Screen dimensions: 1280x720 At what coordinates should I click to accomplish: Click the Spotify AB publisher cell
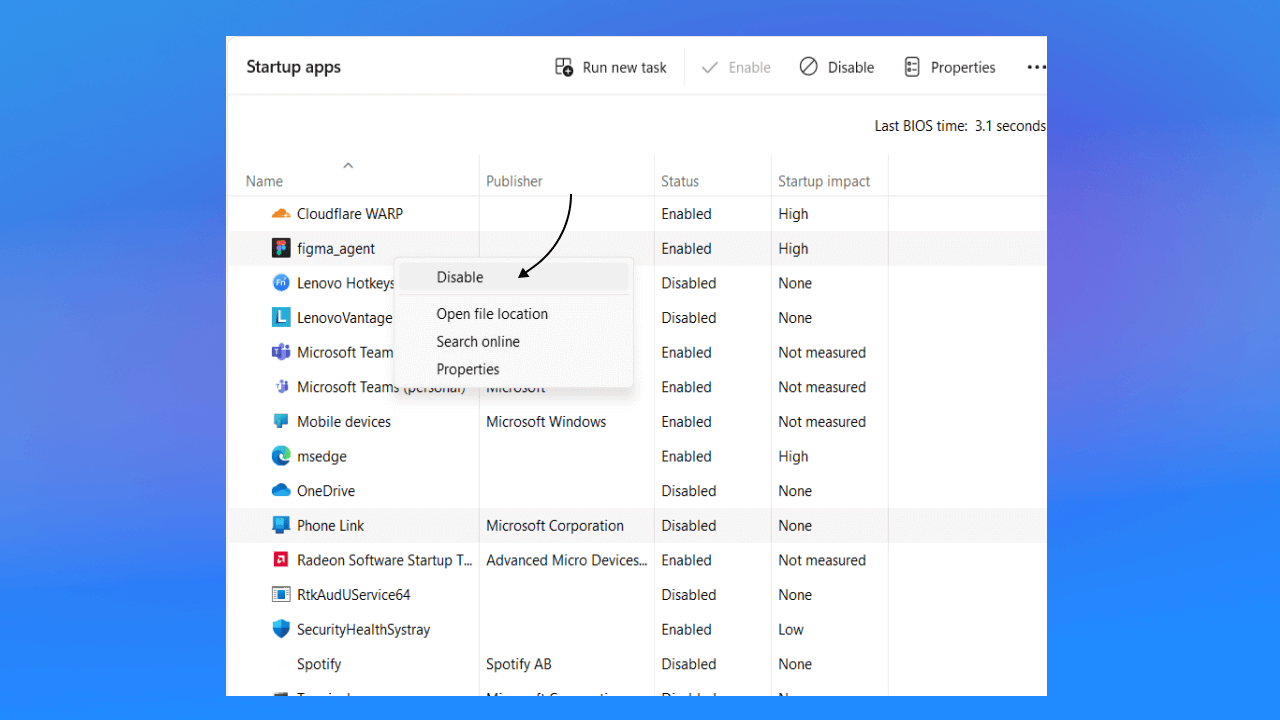[x=519, y=664]
